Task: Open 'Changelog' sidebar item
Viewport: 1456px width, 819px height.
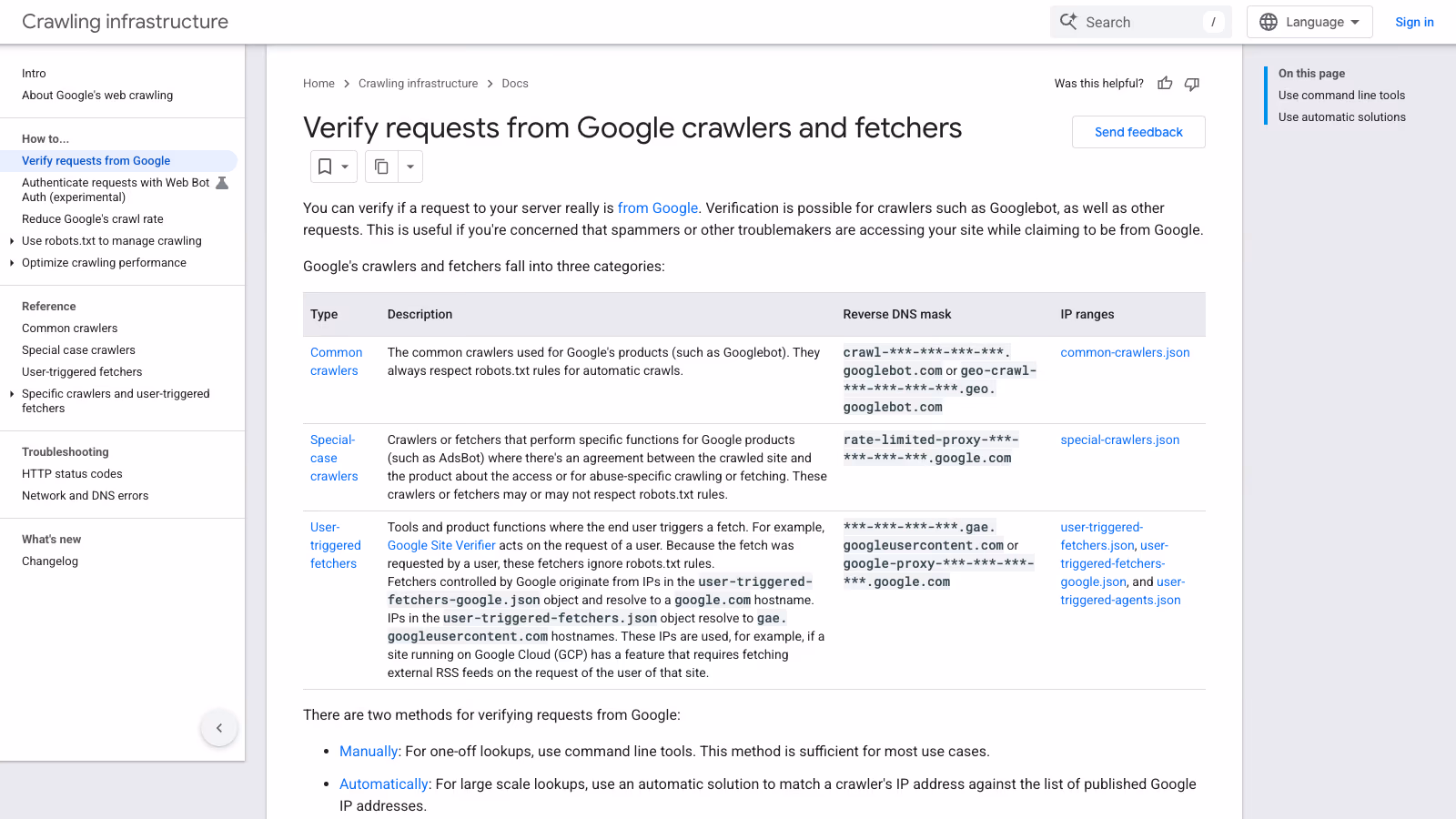Action: click(50, 561)
